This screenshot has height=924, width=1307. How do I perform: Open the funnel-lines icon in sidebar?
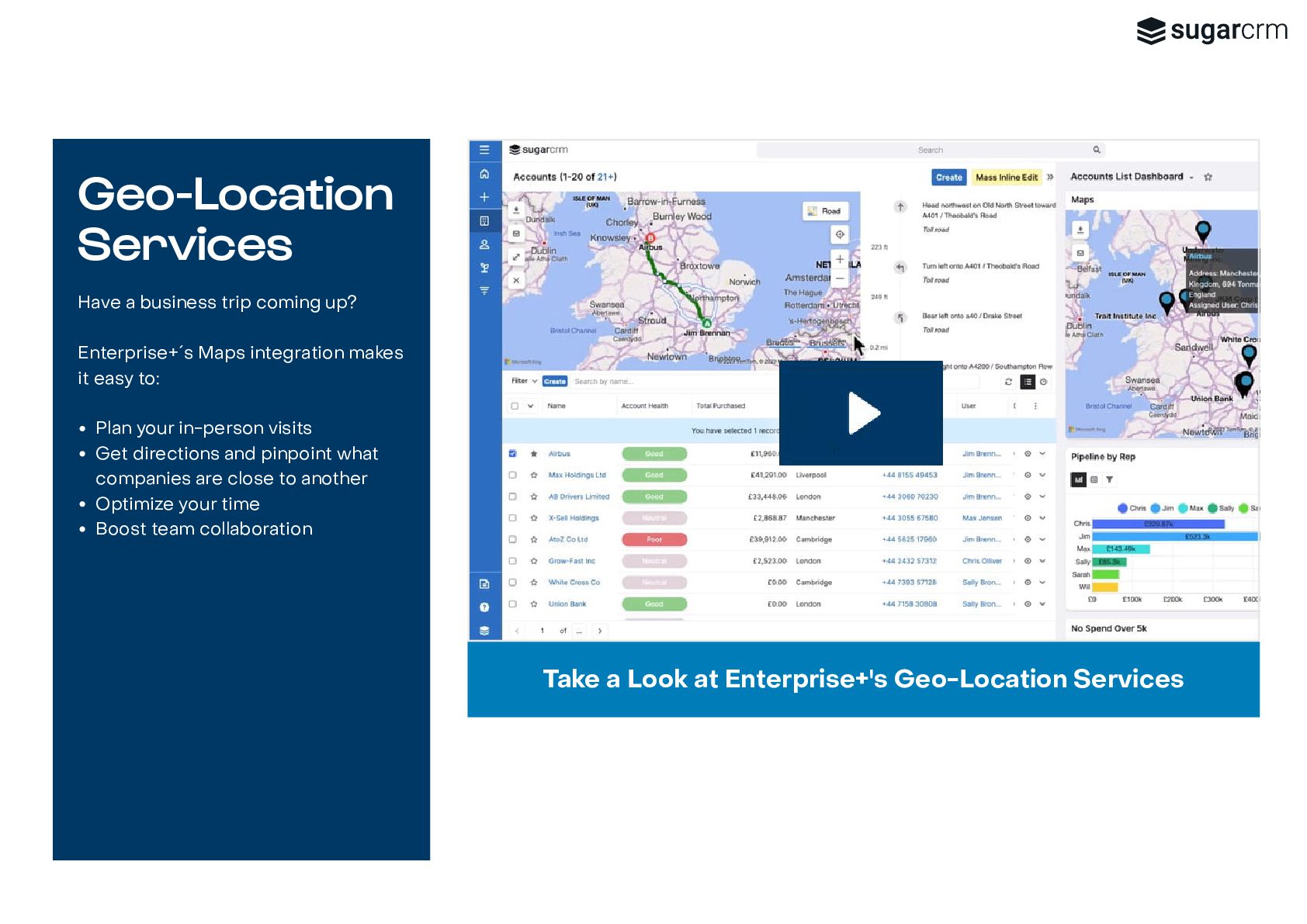(484, 291)
